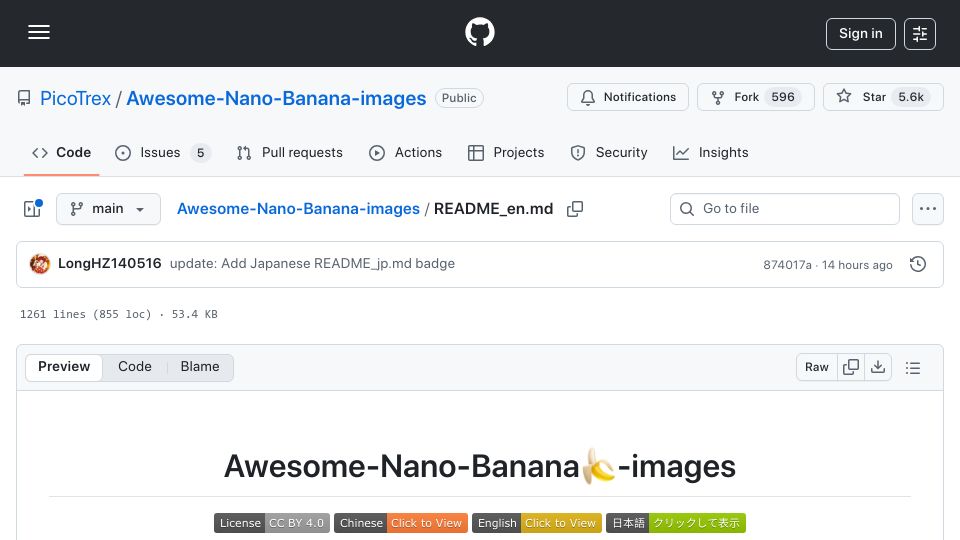Open appearance settings icon beside Sign in

click(920, 34)
